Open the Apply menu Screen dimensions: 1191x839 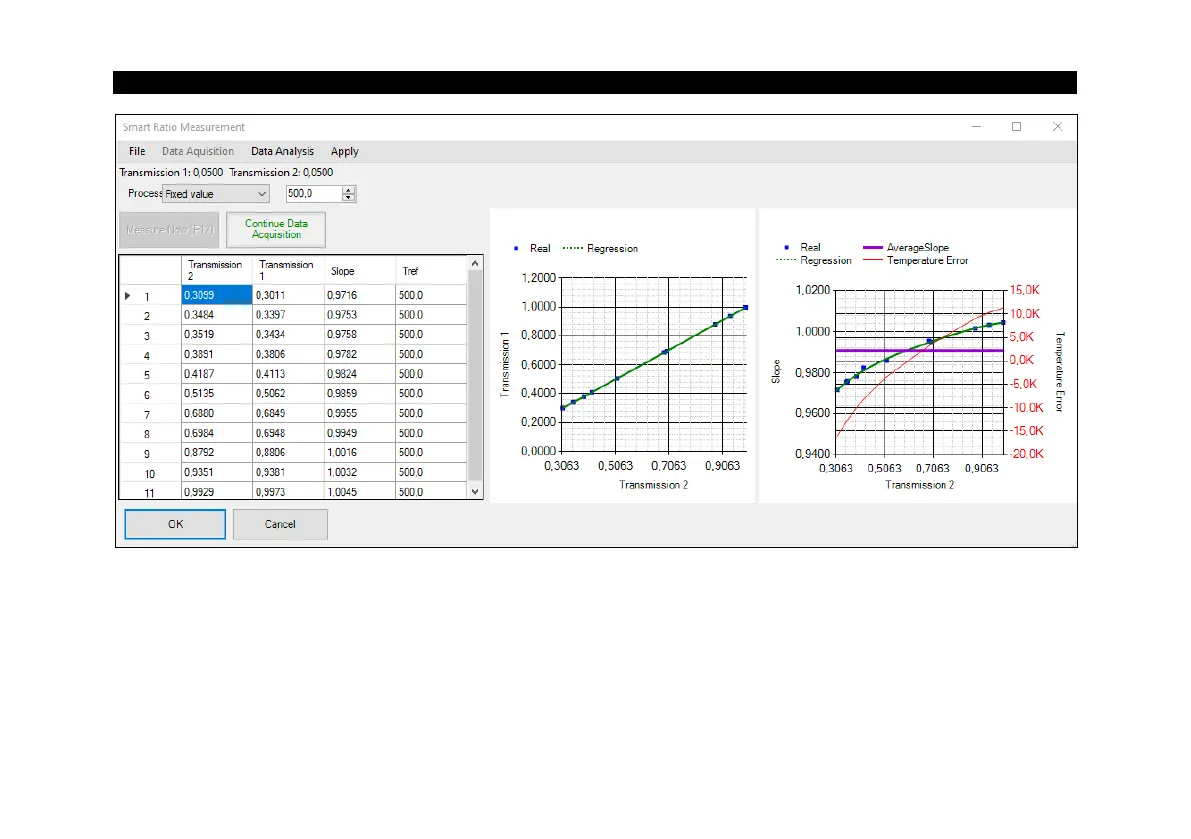tap(344, 151)
